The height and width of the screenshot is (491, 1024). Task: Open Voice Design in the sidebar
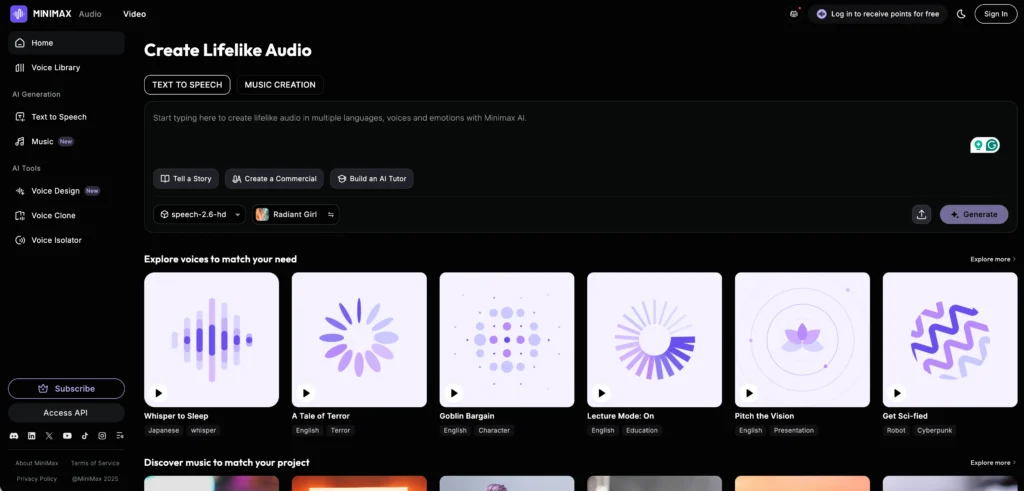pyautogui.click(x=66, y=191)
